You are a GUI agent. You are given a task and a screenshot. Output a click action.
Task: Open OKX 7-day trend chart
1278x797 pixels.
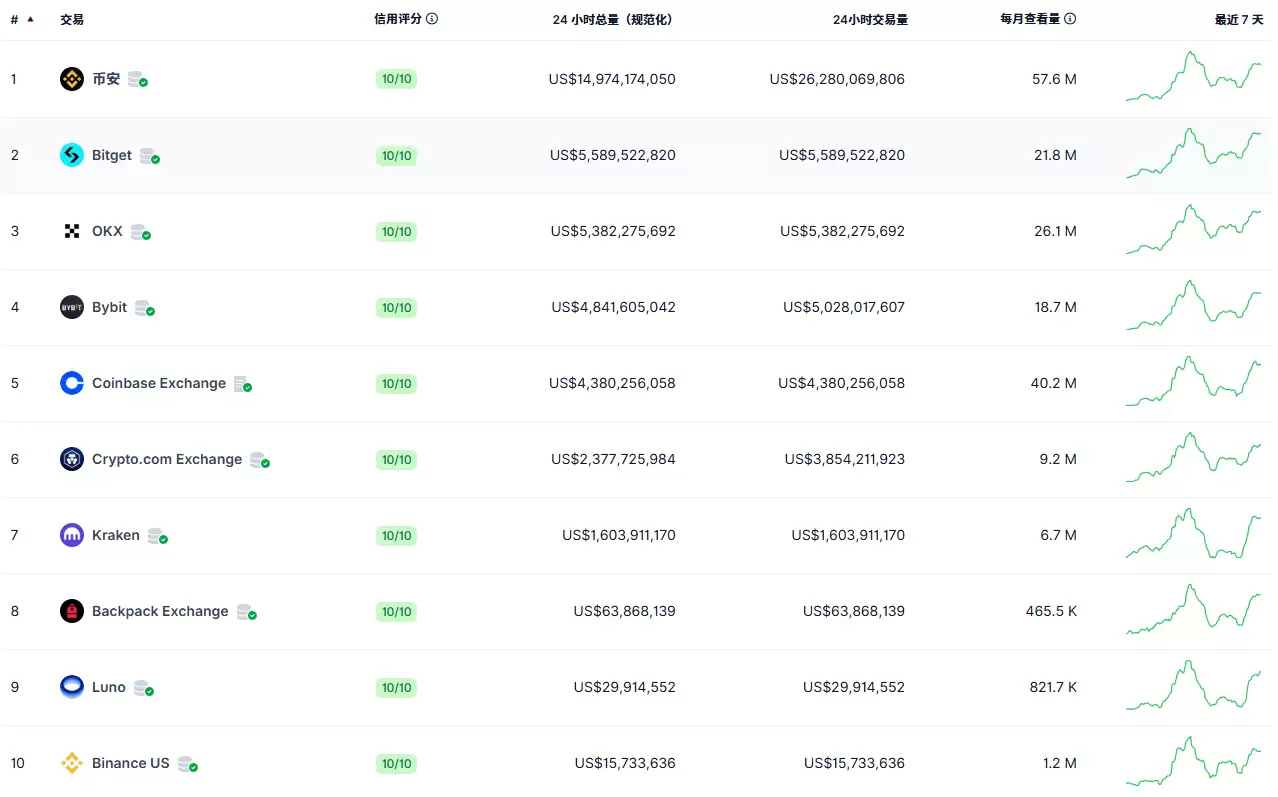pyautogui.click(x=1193, y=230)
